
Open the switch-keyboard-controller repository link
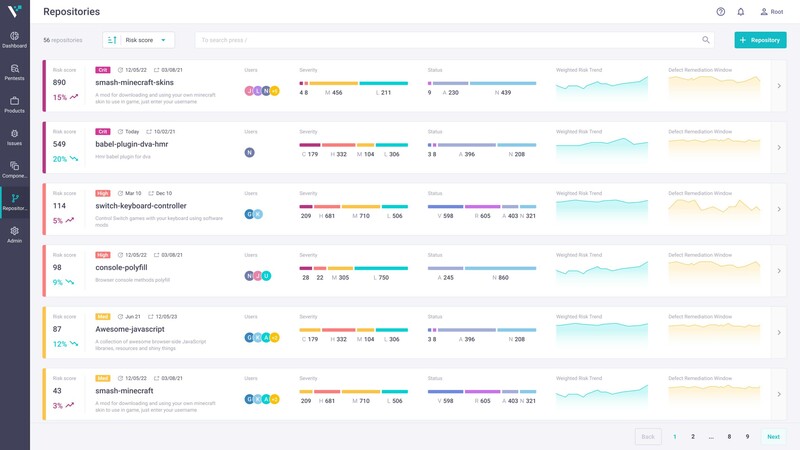(140, 206)
